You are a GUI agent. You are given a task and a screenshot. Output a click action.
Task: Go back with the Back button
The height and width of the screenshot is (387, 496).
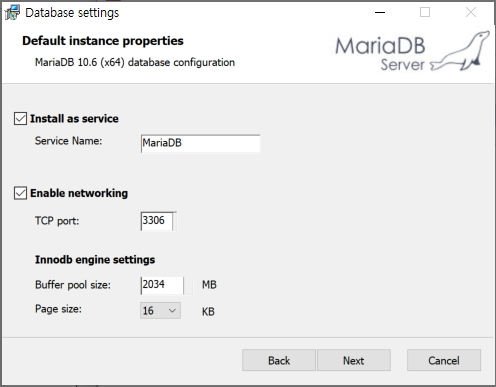click(x=279, y=360)
